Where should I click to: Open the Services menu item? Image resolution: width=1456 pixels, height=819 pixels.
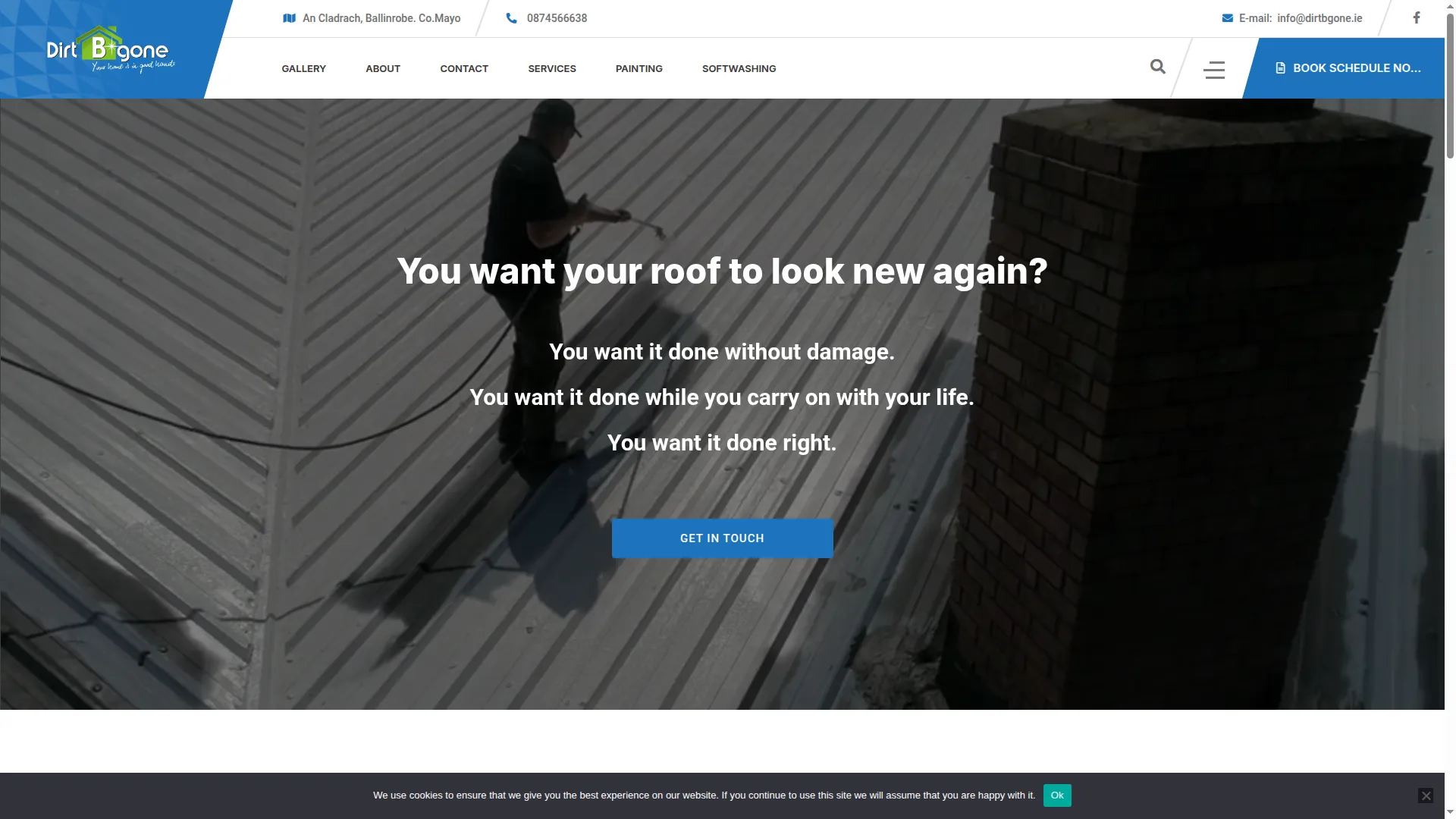click(552, 68)
